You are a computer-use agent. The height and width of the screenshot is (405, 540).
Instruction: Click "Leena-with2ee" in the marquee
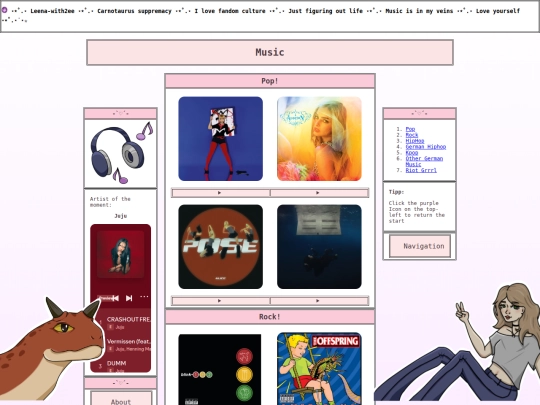tap(52, 11)
